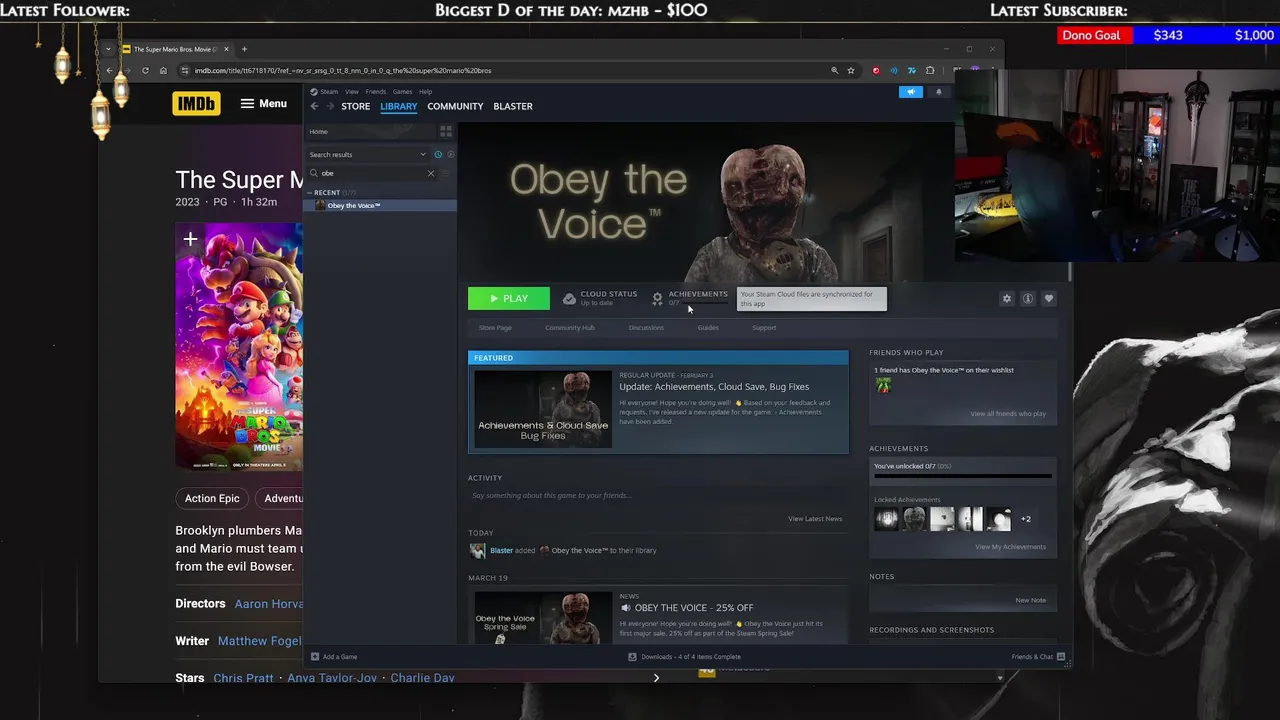Switch to the STORE tab
Viewport: 1280px width, 720px height.
(x=355, y=106)
